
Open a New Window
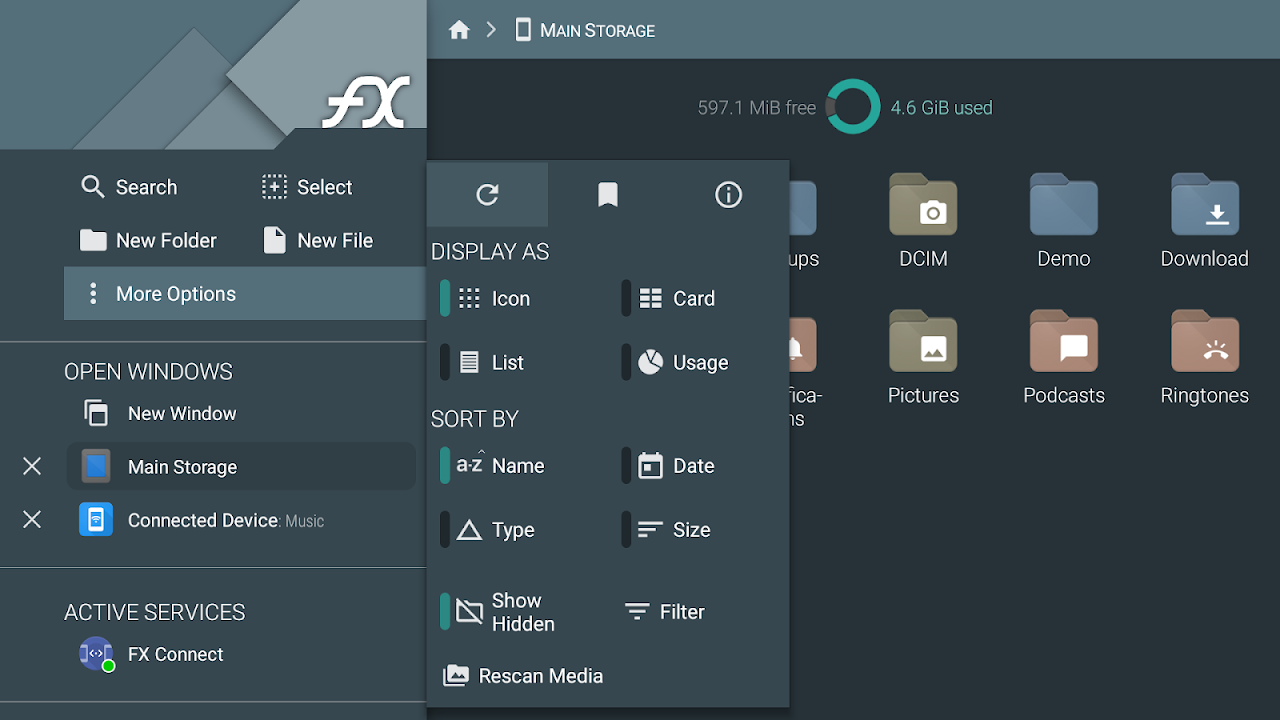click(x=180, y=413)
